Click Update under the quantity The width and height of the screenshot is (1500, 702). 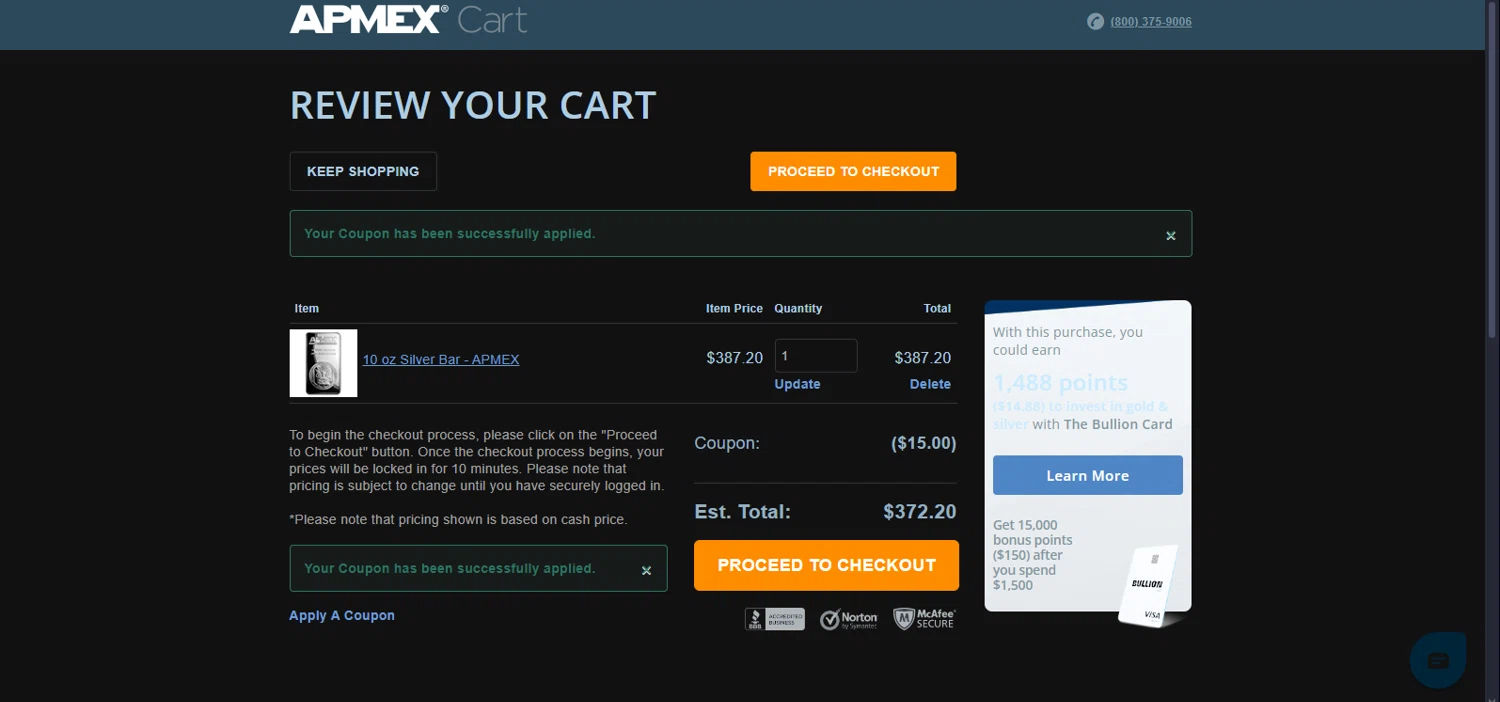pos(797,384)
